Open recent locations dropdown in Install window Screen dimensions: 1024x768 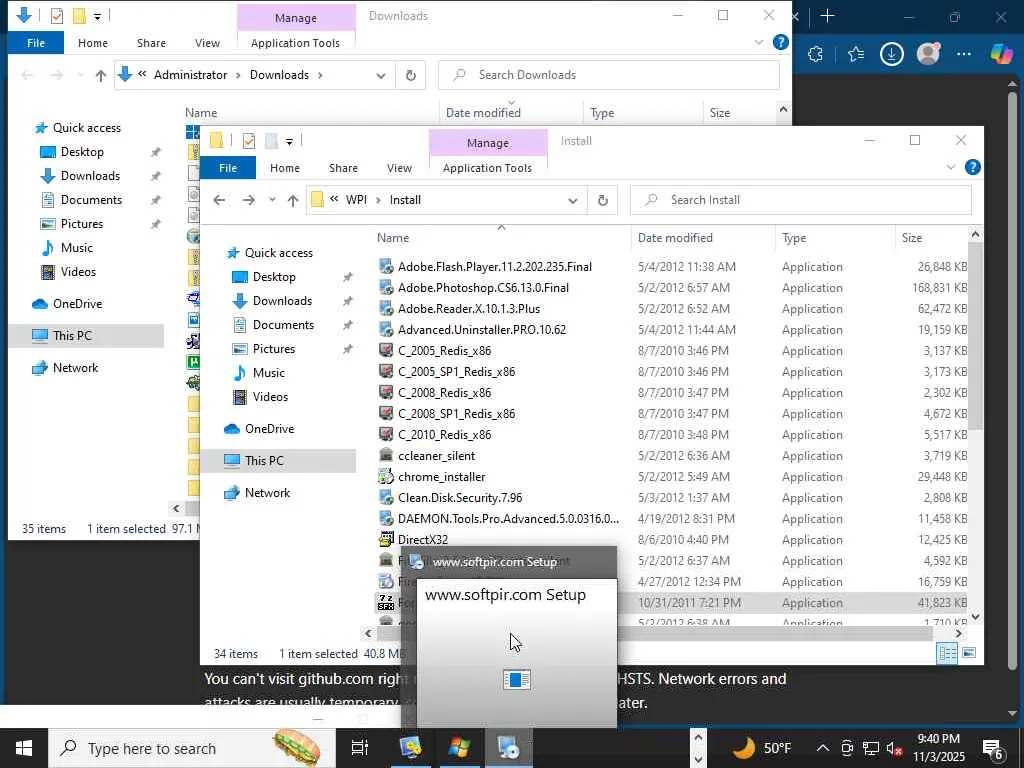click(x=272, y=200)
